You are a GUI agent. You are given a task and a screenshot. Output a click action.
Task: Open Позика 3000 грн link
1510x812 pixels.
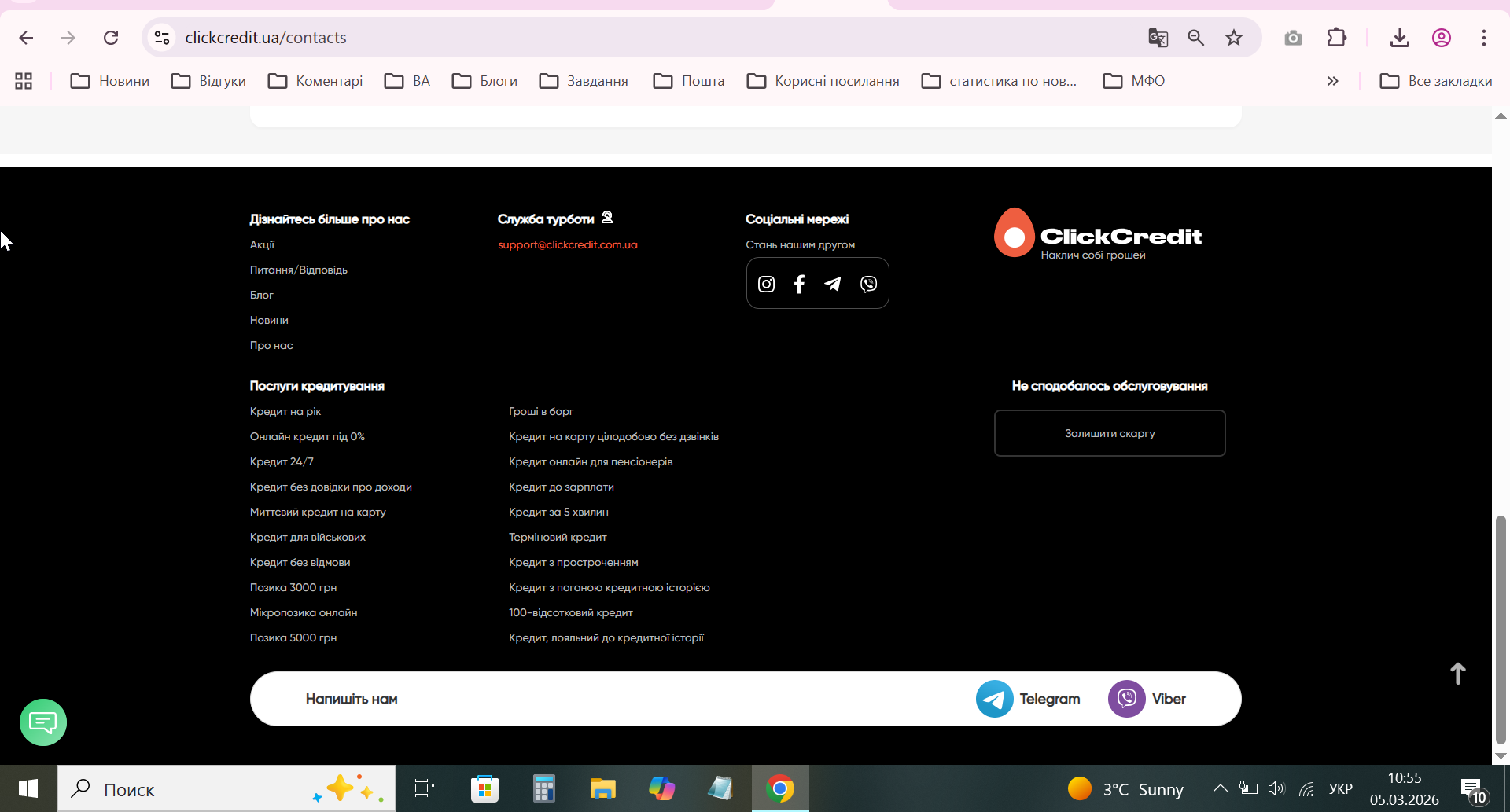point(293,587)
